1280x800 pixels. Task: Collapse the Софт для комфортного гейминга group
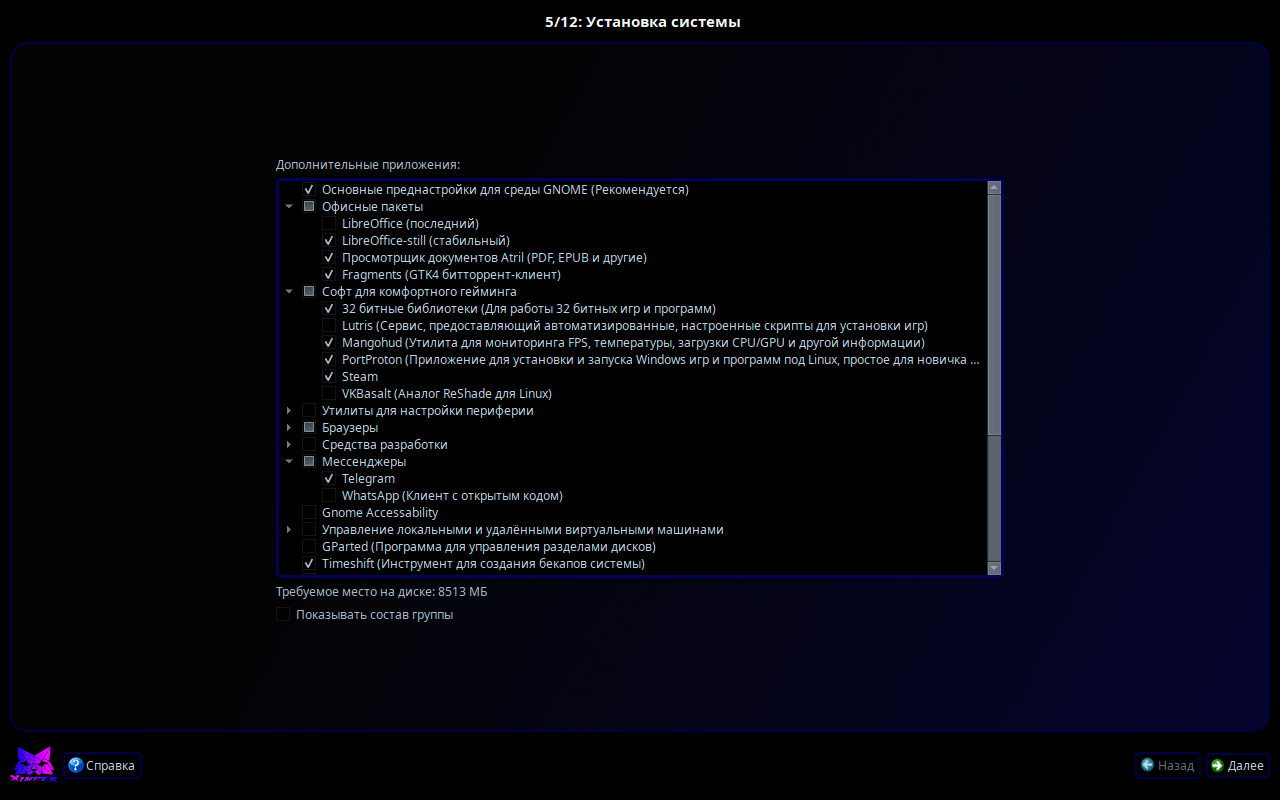(x=289, y=292)
